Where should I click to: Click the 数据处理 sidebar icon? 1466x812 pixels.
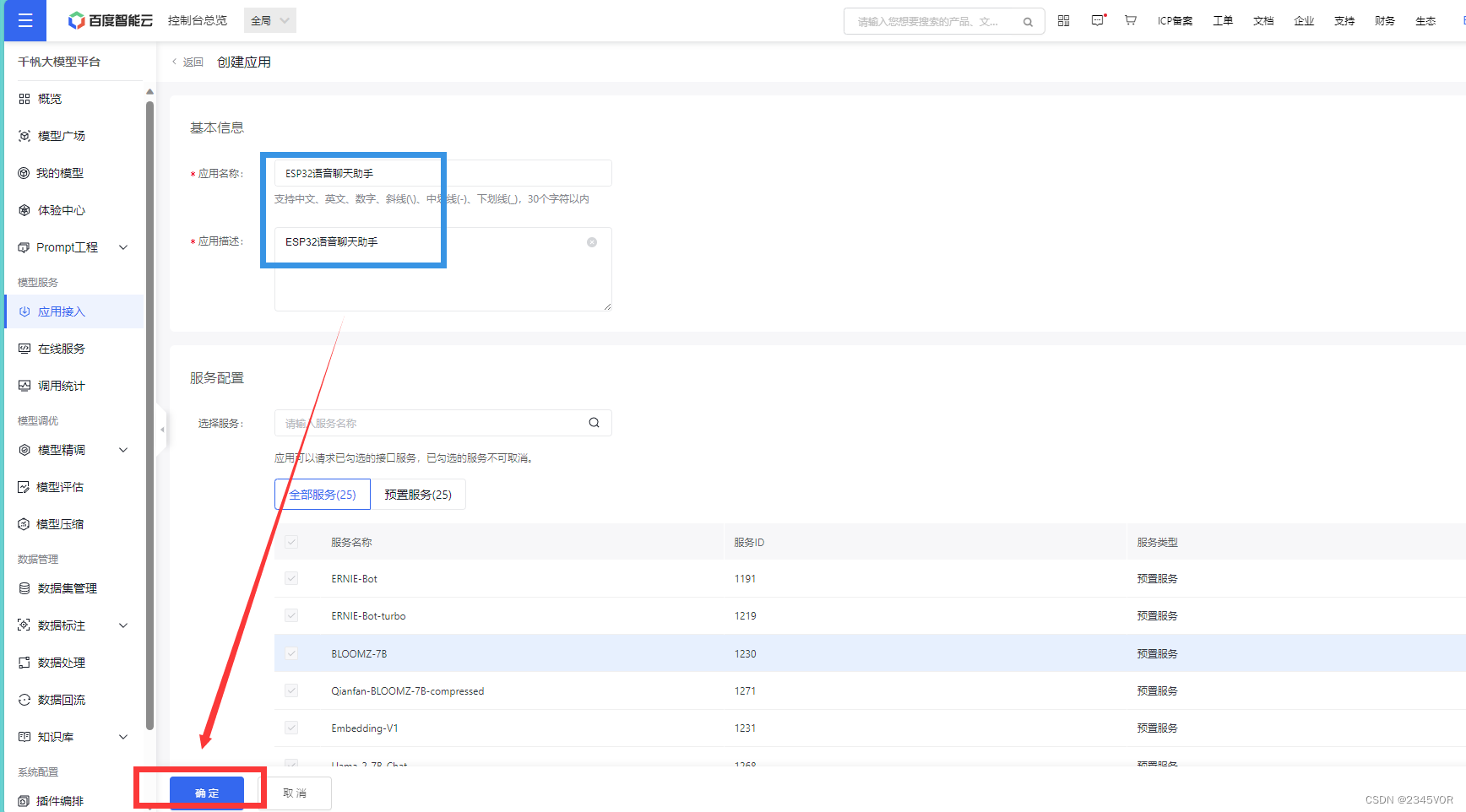pyautogui.click(x=24, y=663)
